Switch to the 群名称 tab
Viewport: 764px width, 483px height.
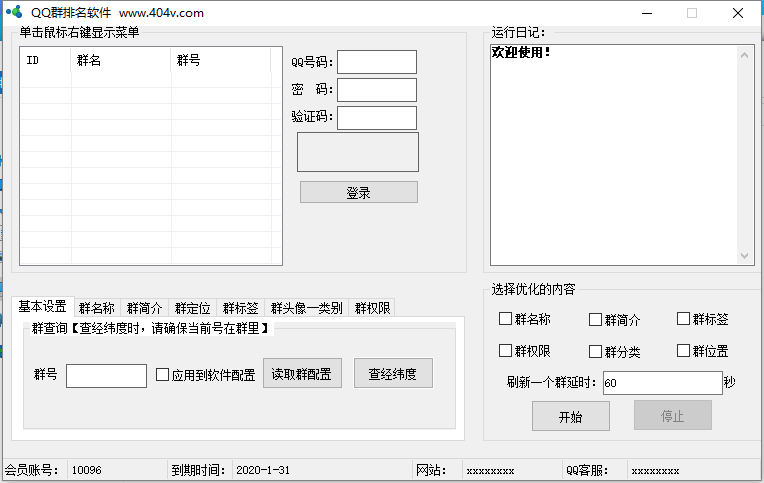point(97,308)
